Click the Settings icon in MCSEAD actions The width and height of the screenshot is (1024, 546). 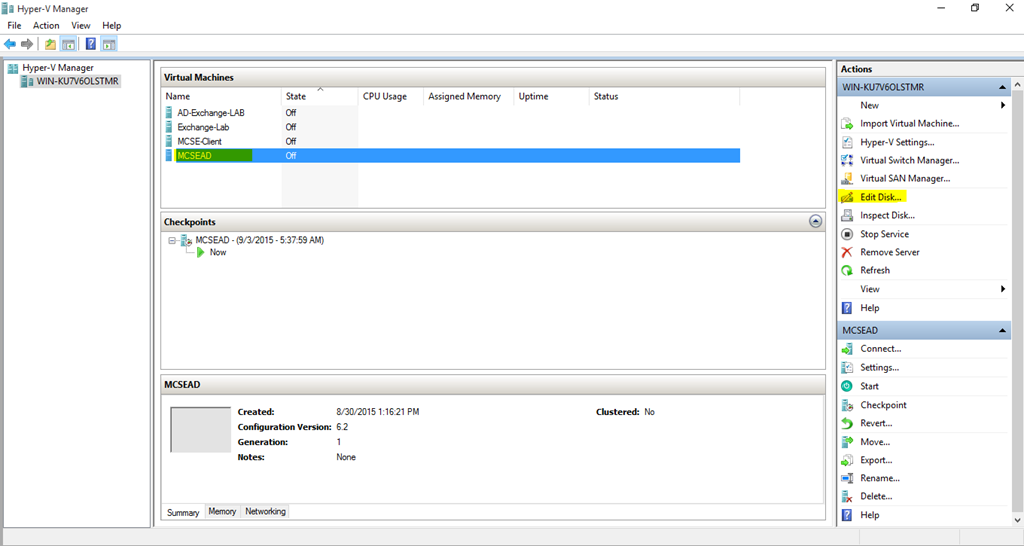pos(847,368)
